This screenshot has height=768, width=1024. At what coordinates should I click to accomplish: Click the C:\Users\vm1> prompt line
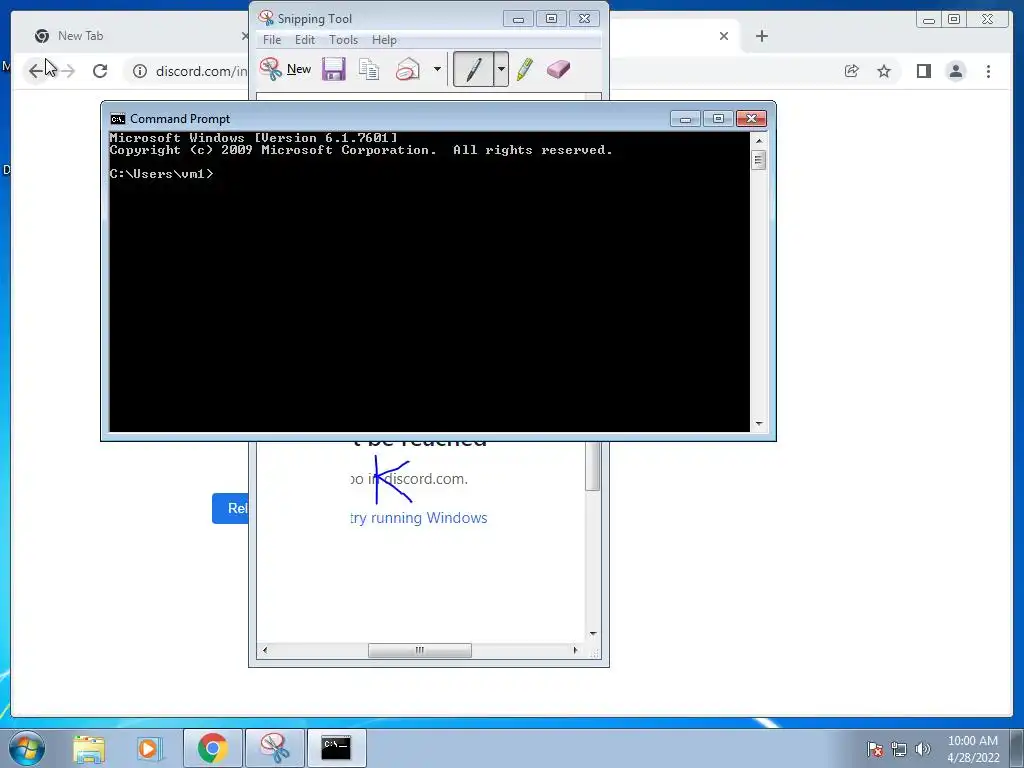161,174
